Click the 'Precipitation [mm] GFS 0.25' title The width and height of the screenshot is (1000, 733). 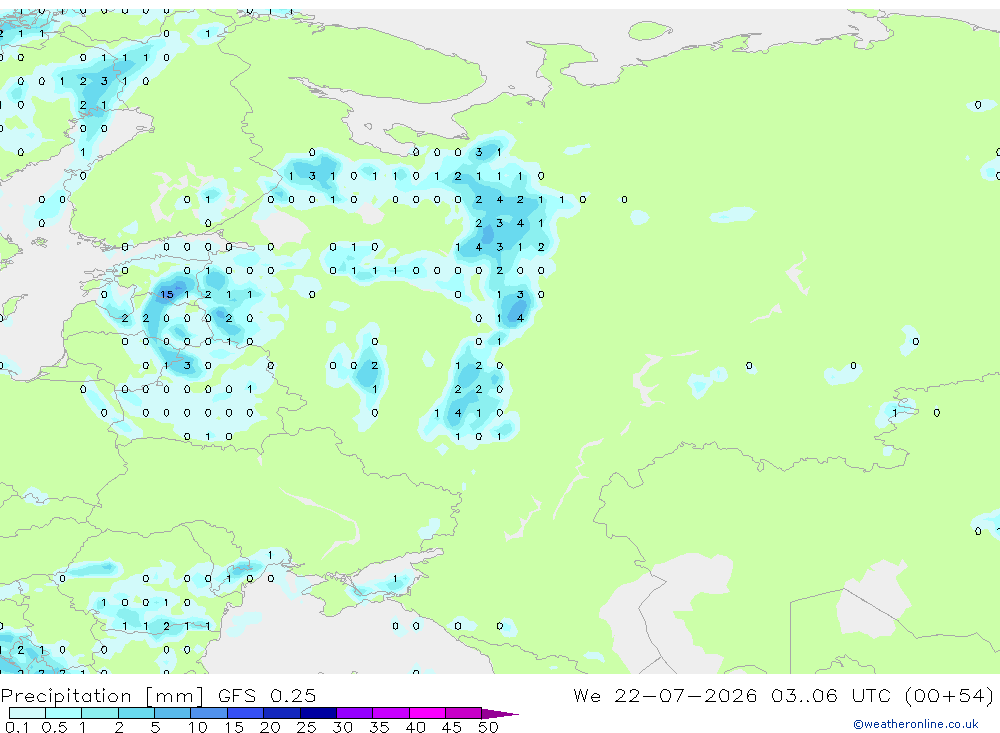[158, 695]
